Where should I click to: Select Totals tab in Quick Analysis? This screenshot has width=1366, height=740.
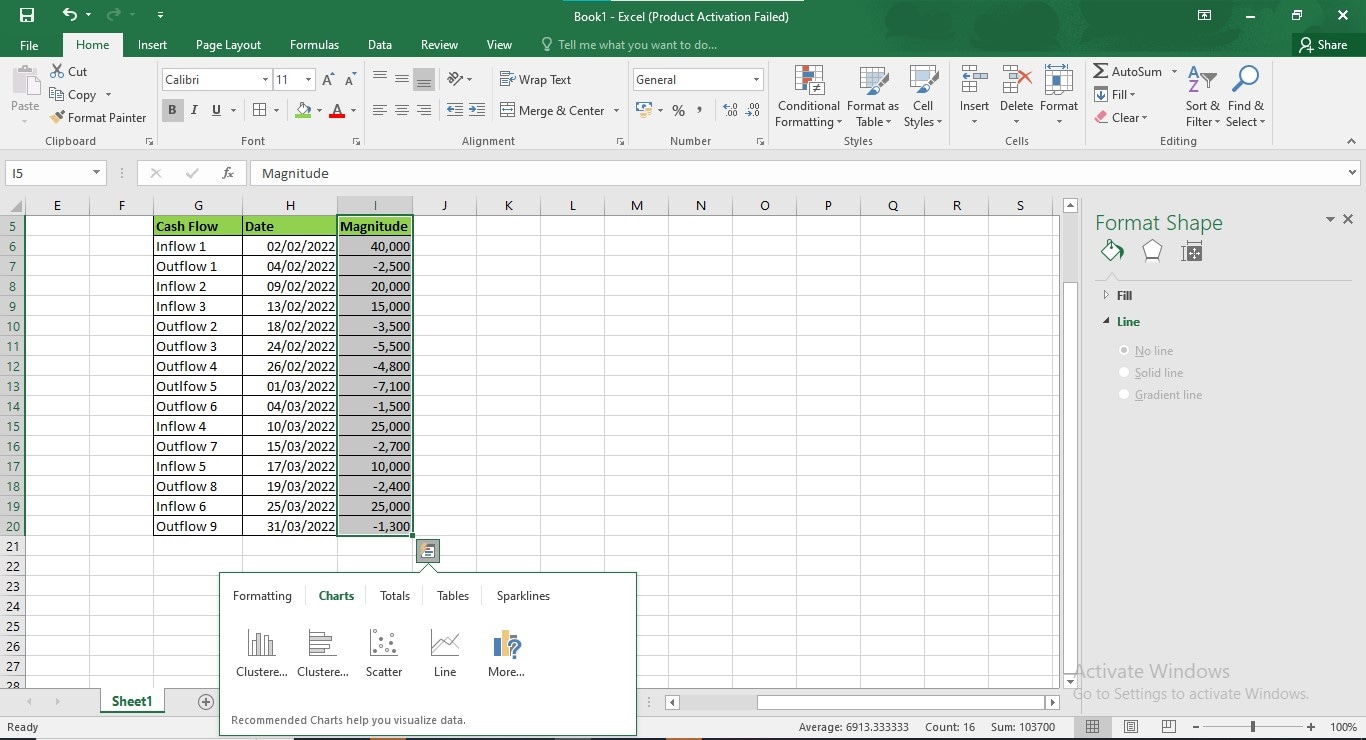coord(395,596)
